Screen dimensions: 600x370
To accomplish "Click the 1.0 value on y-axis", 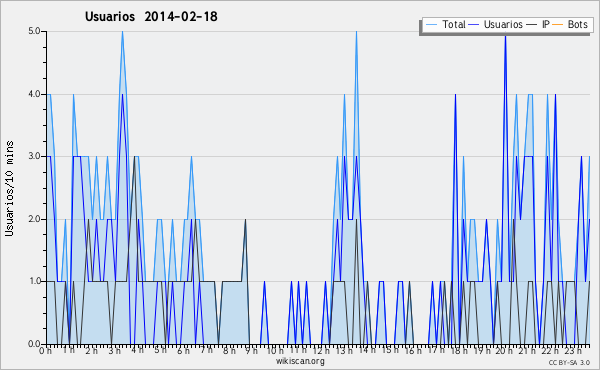I will click(34, 281).
